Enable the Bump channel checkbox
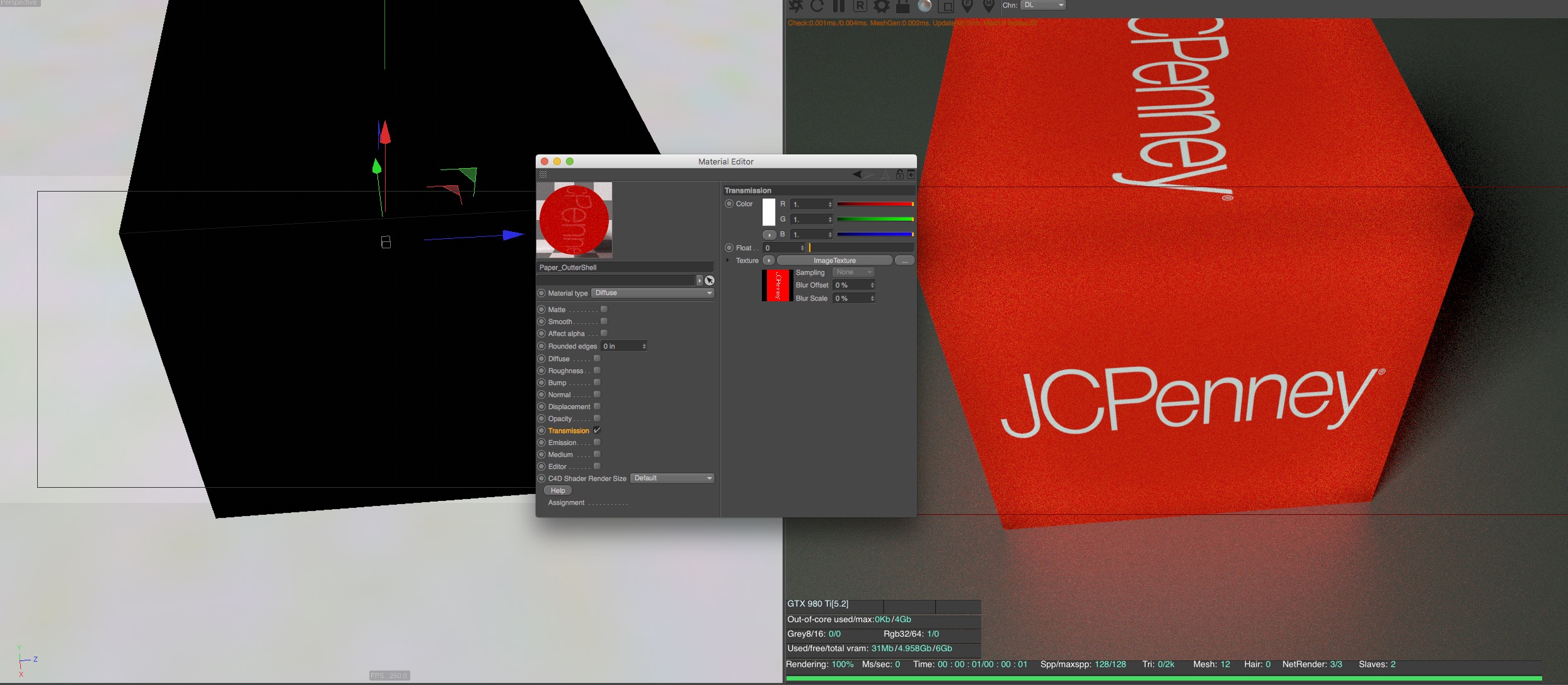Viewport: 1568px width, 685px height. click(x=597, y=383)
